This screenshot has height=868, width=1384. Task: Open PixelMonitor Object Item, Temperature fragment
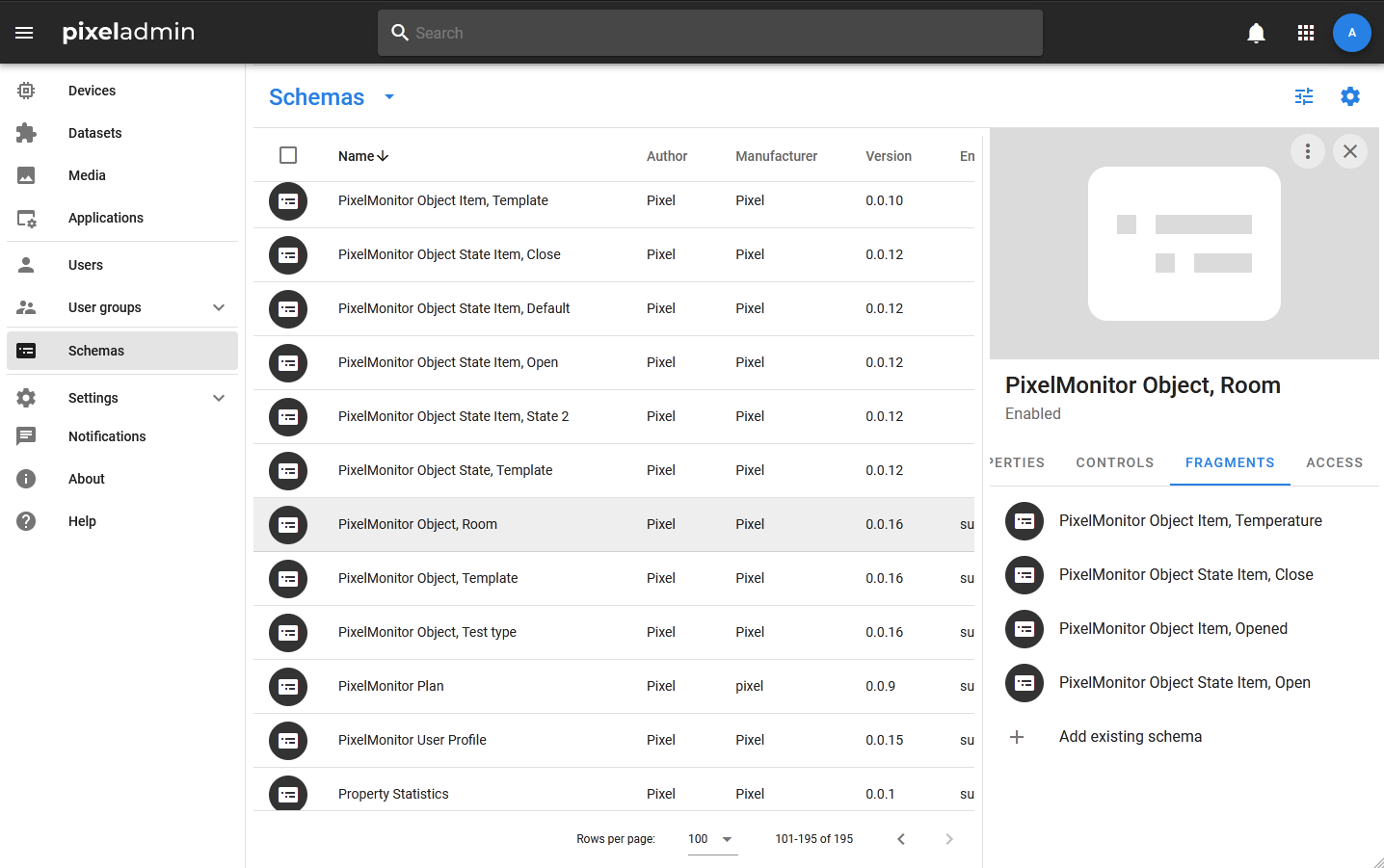pos(1190,520)
